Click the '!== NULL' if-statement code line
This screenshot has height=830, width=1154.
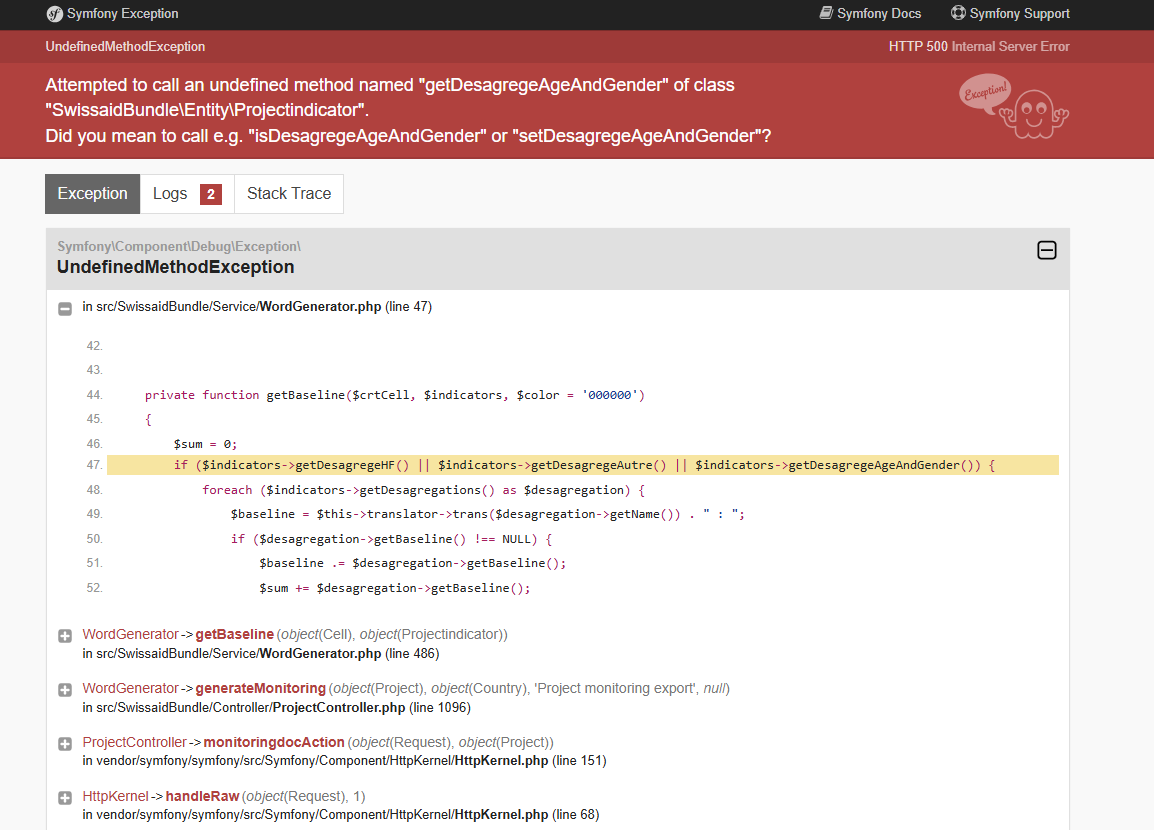pyautogui.click(x=391, y=539)
